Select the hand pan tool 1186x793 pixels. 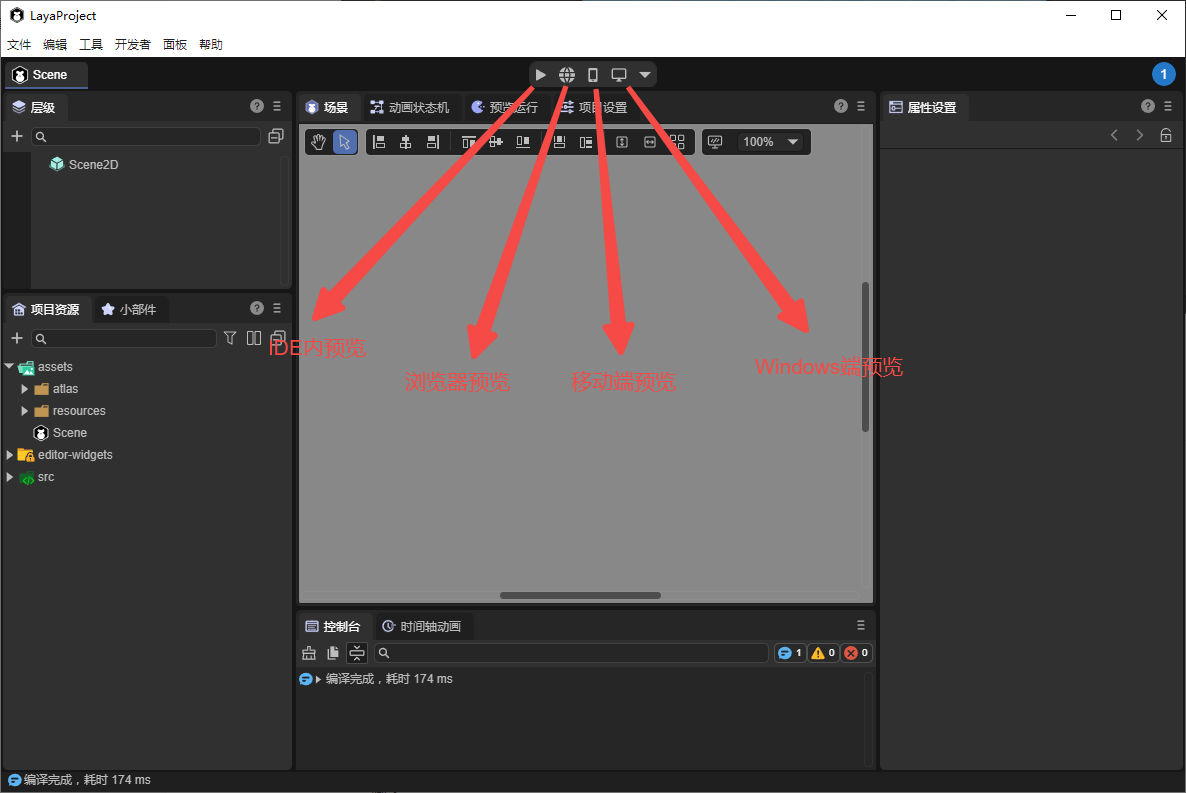318,142
